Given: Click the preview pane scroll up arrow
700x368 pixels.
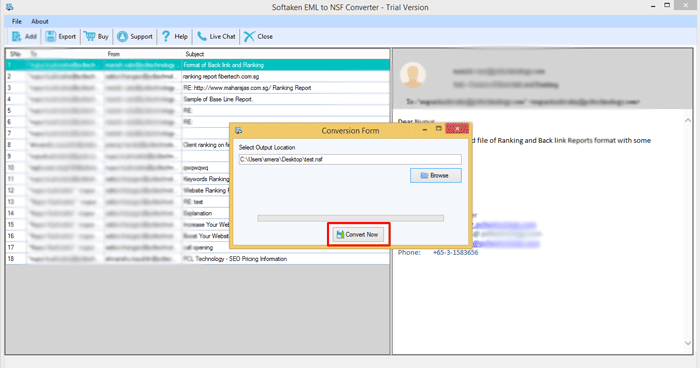Looking at the screenshot, I should [688, 121].
